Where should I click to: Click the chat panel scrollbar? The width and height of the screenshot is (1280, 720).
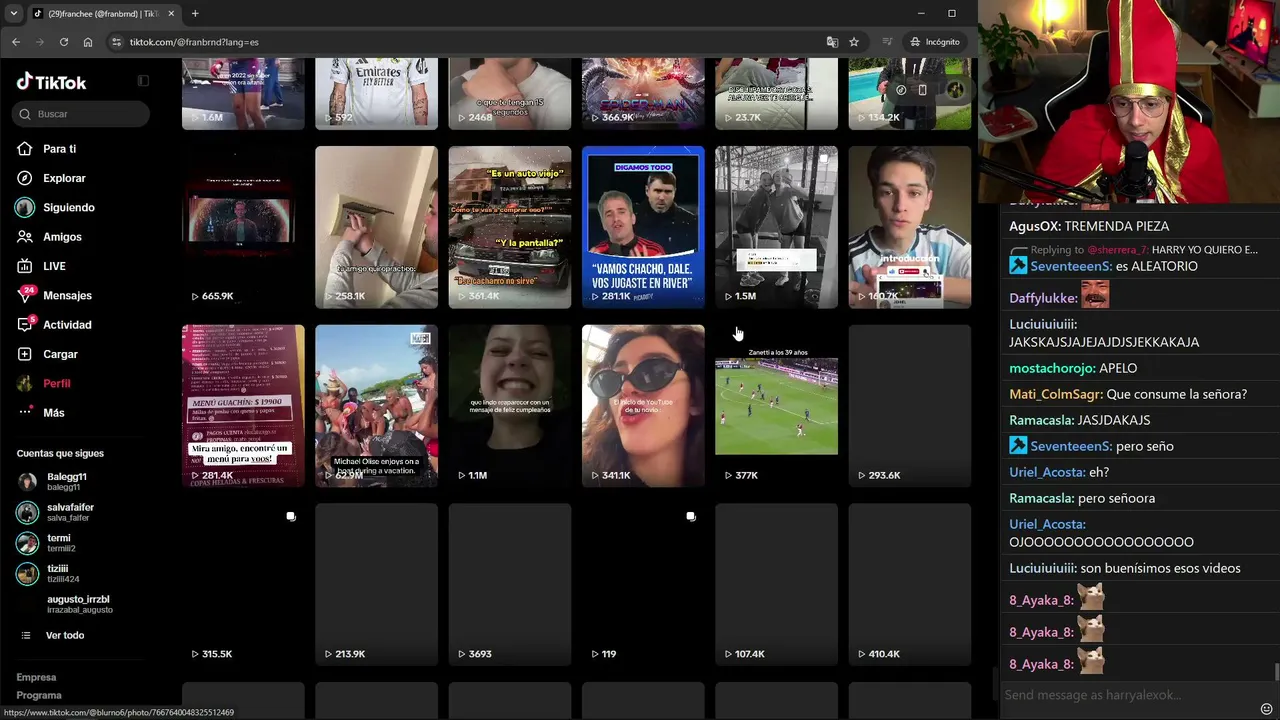(1276, 672)
